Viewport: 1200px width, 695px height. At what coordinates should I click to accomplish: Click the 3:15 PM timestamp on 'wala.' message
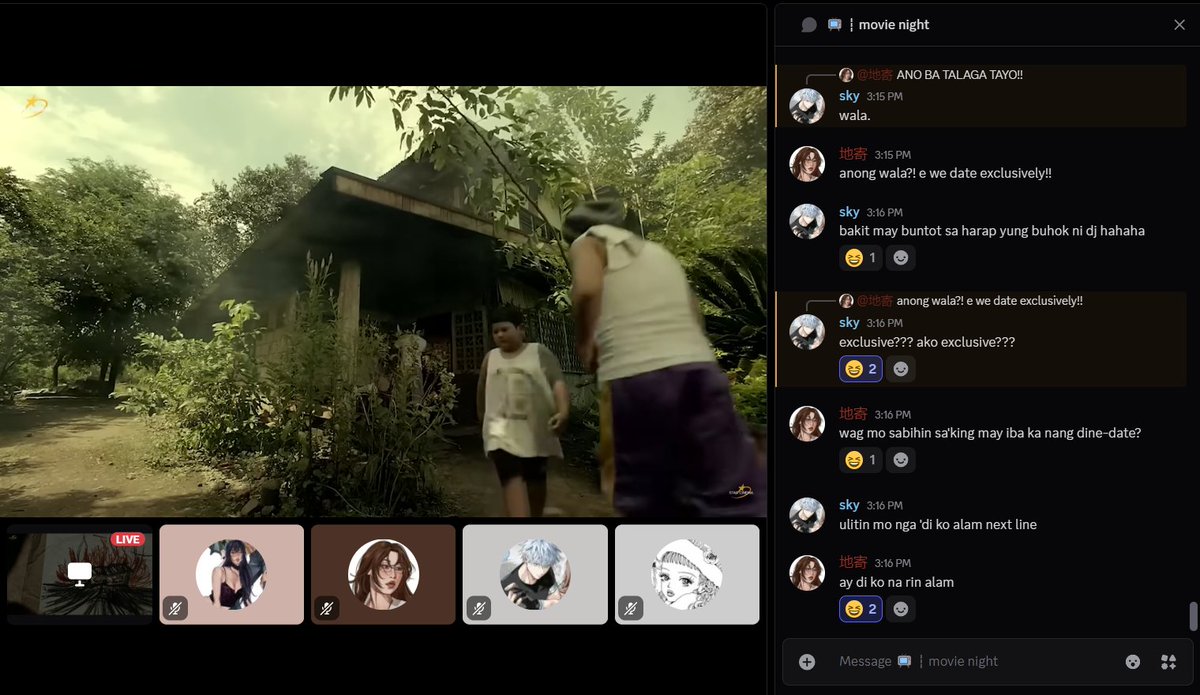click(885, 97)
